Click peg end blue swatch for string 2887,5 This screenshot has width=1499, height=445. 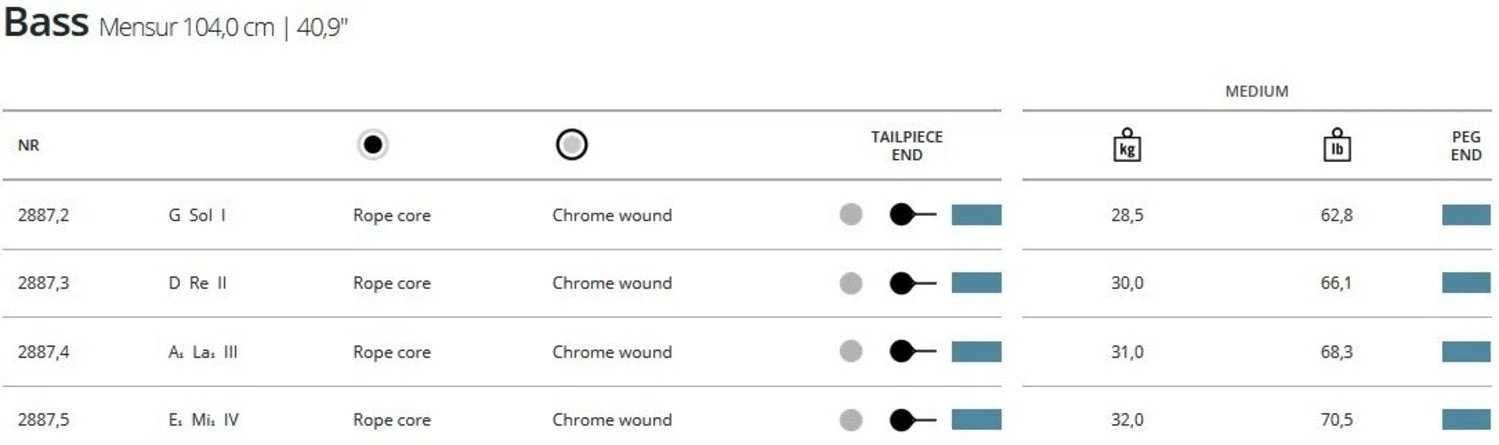click(1466, 420)
